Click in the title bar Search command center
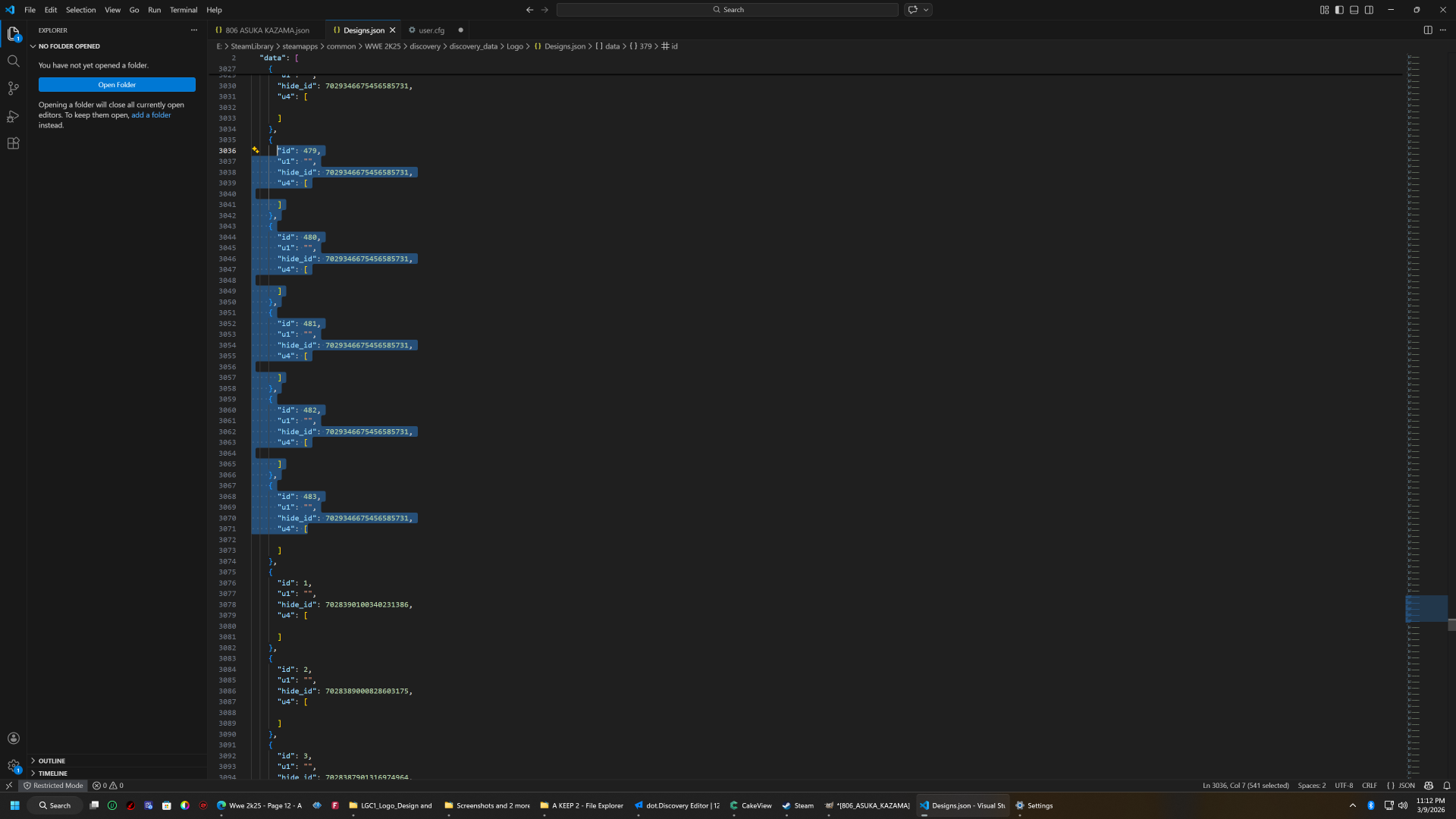This screenshot has width=1456, height=819. 727,10
